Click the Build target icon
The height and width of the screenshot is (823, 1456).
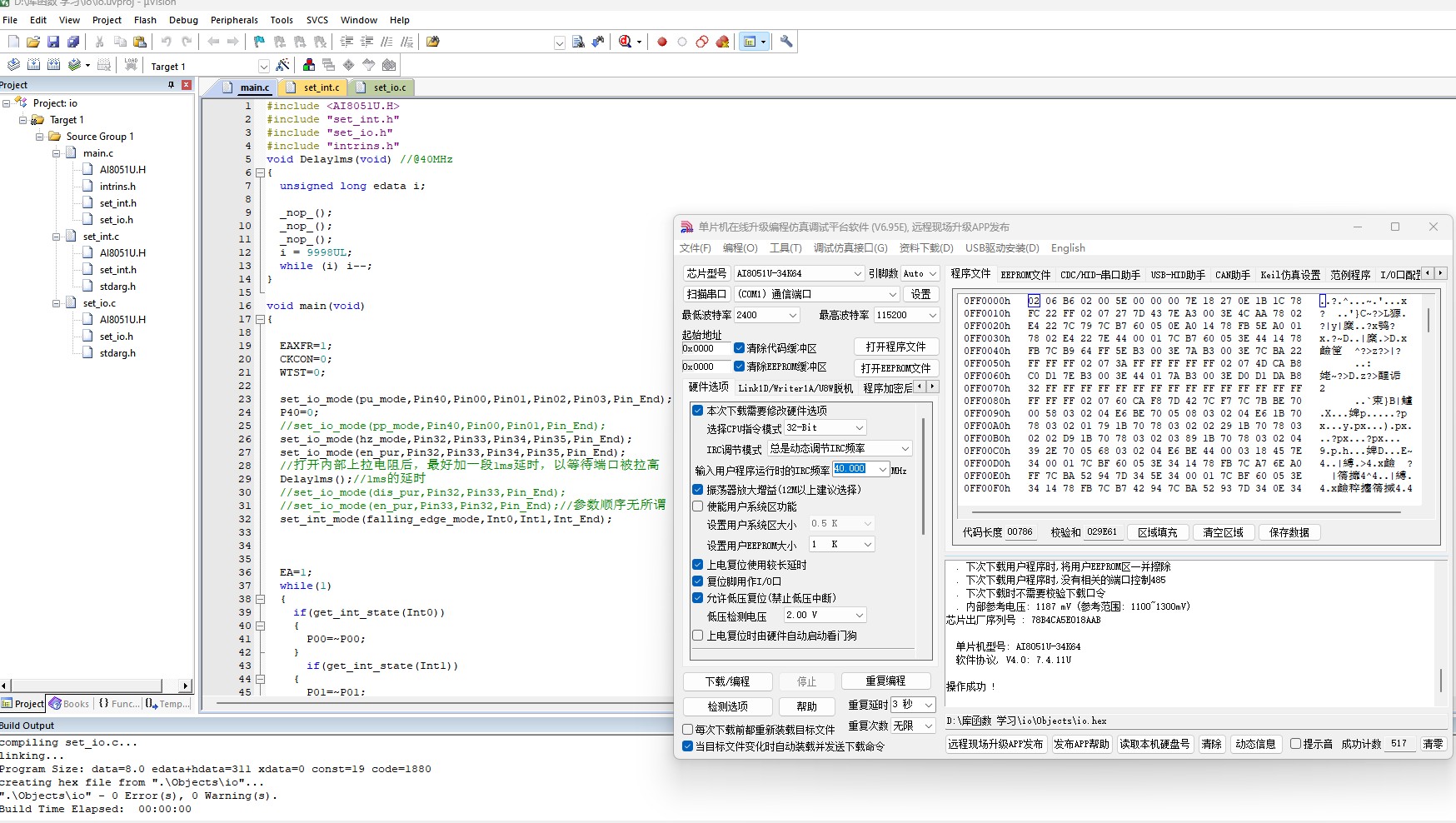[x=33, y=65]
